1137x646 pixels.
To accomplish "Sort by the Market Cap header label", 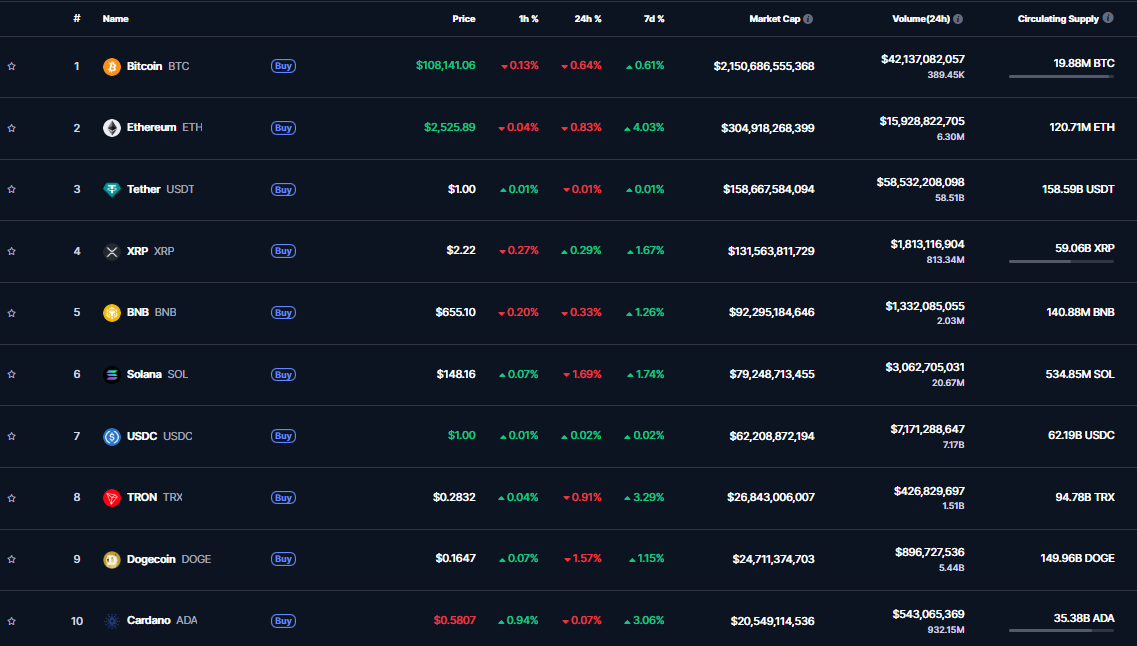I will [x=774, y=19].
